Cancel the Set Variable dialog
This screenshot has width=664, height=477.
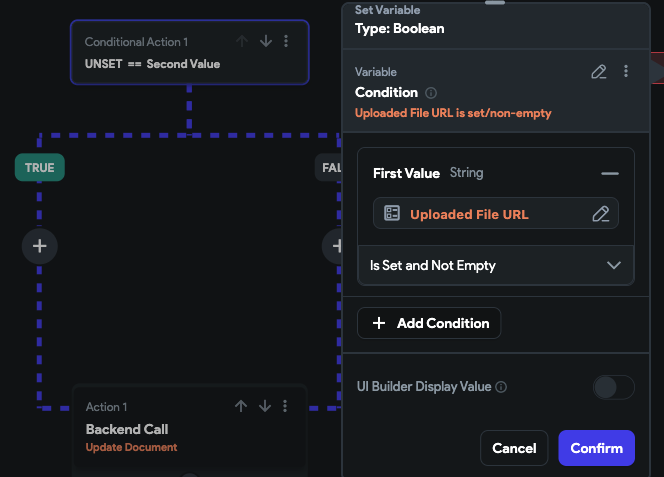pos(514,448)
